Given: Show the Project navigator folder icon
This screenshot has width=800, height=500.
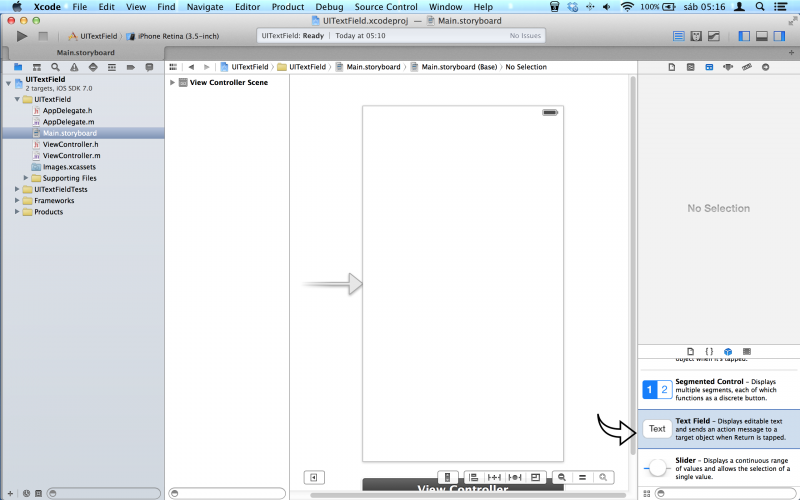Looking at the screenshot, I should pos(18,67).
